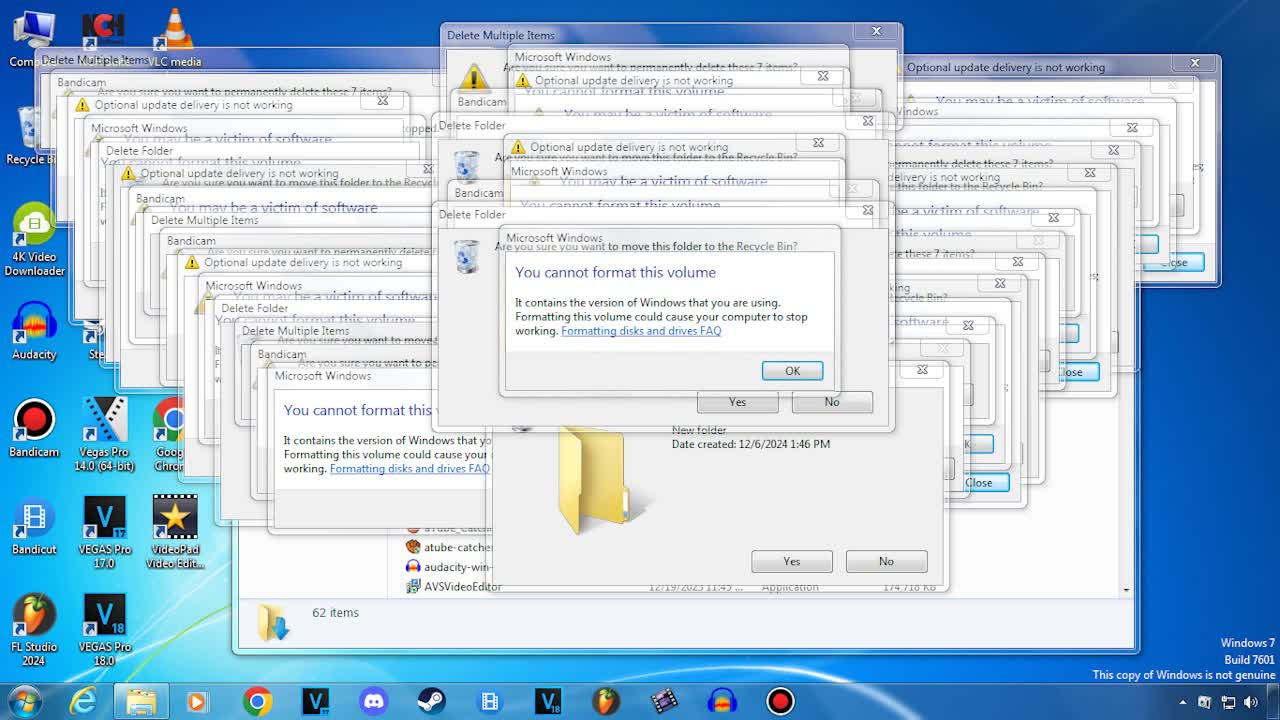The width and height of the screenshot is (1280, 720).
Task: Select FL Studio 2024 desktop icon
Action: pyautogui.click(x=34, y=630)
